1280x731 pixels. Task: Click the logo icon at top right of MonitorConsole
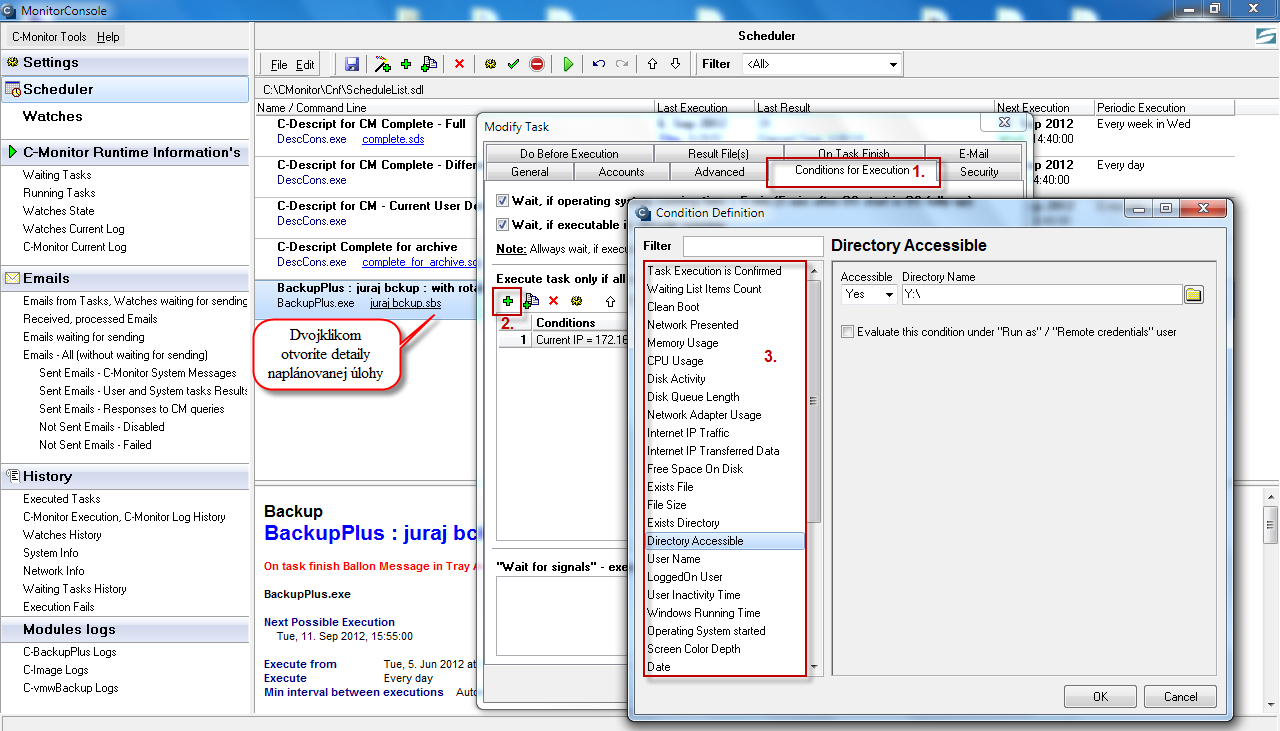pos(1265,37)
